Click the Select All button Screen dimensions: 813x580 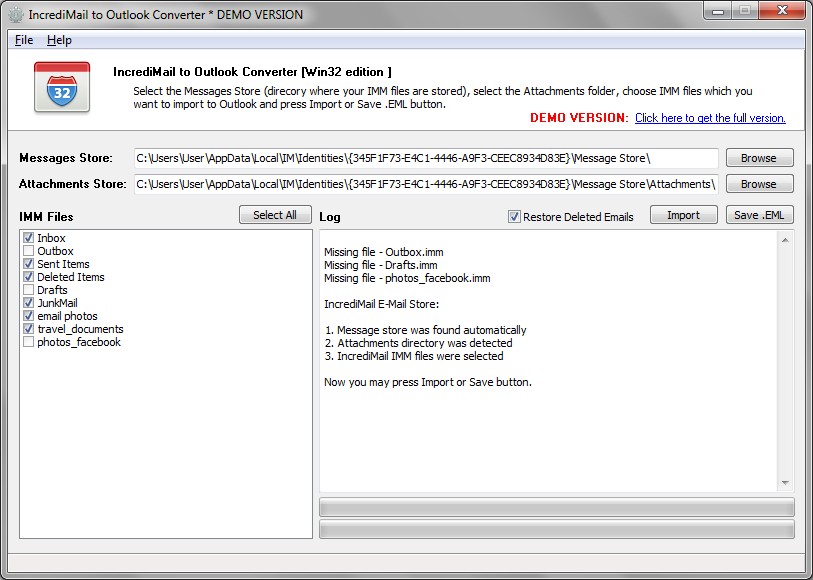[x=275, y=215]
